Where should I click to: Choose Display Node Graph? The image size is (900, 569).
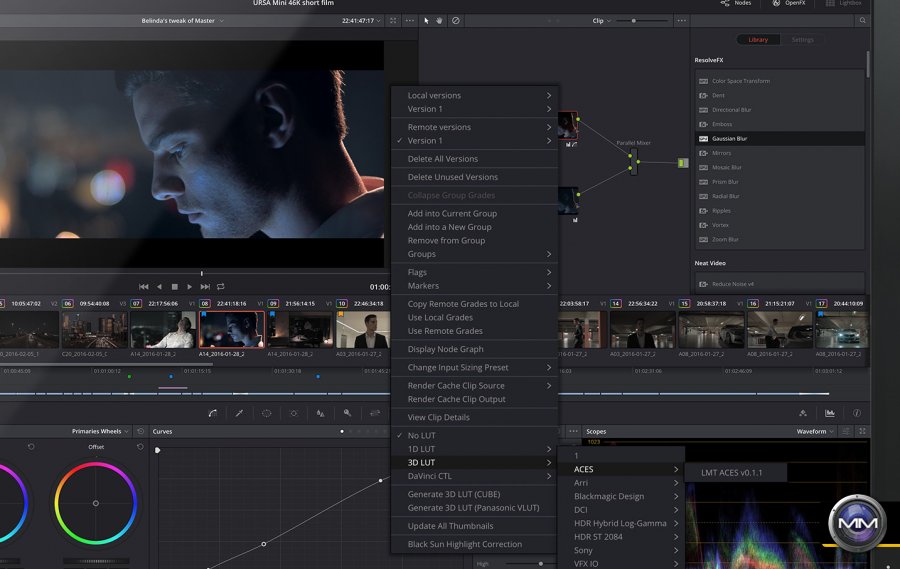pyautogui.click(x=474, y=349)
